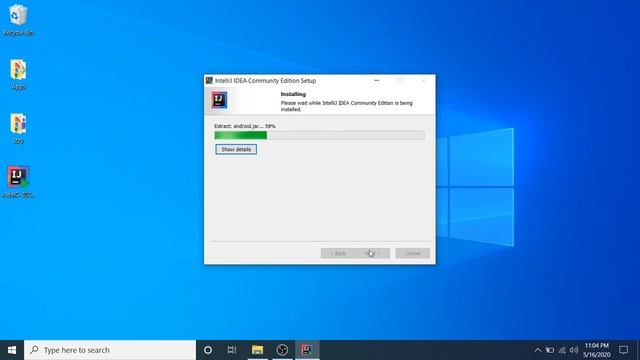The image size is (640, 360).
Task: Select the zip archive desktop icon below Apps
Action: click(18, 128)
